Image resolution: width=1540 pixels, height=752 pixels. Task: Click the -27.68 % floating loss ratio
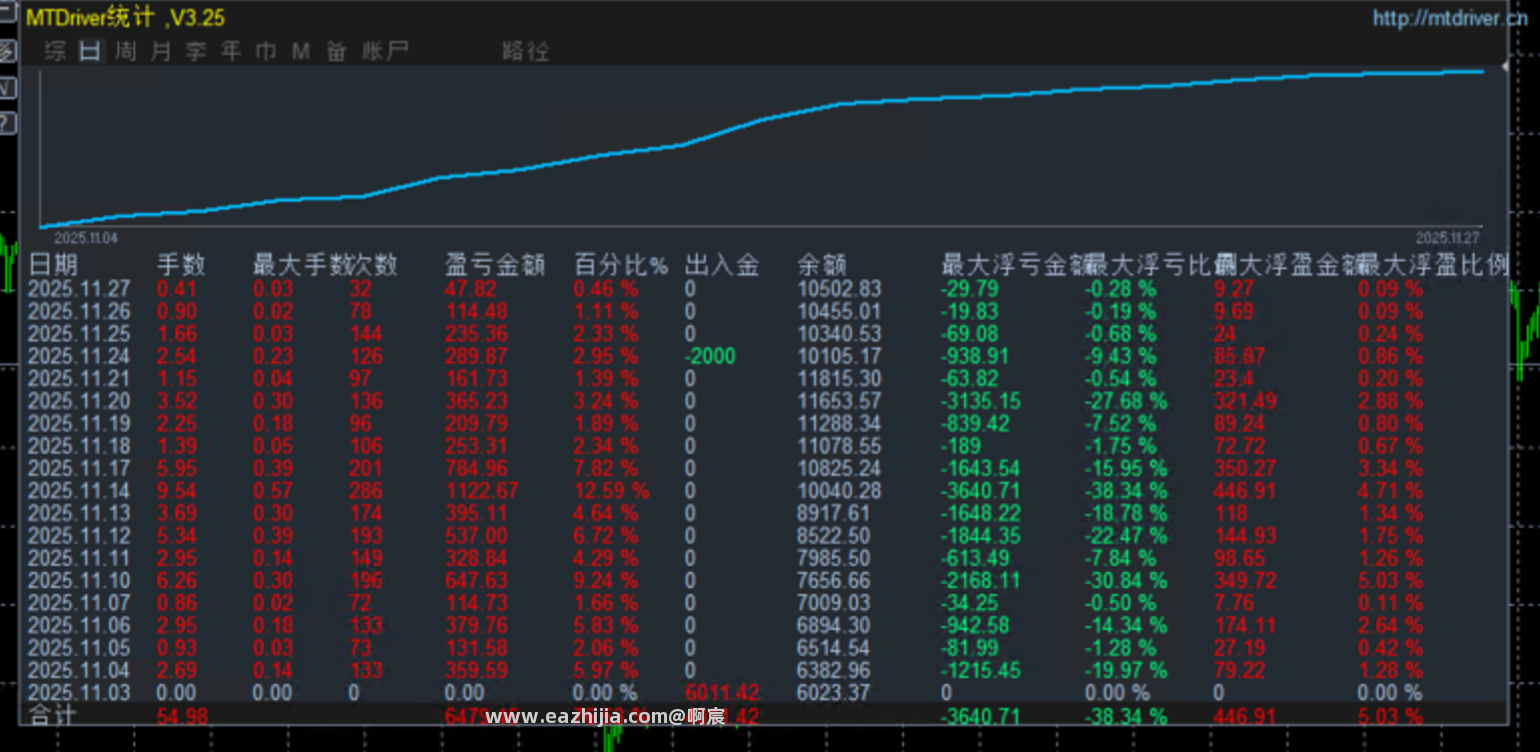[x=1126, y=401]
